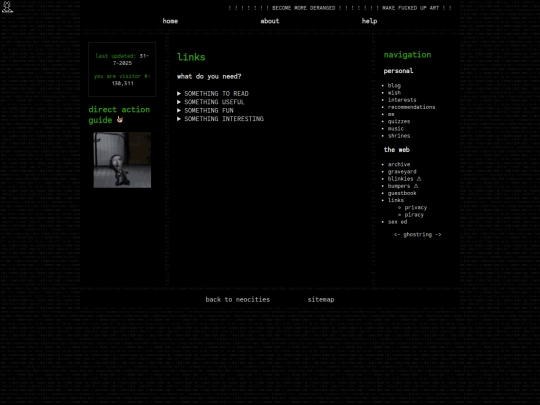Click the creepy figure thumbnail image
This screenshot has width=540, height=405.
tap(122, 160)
